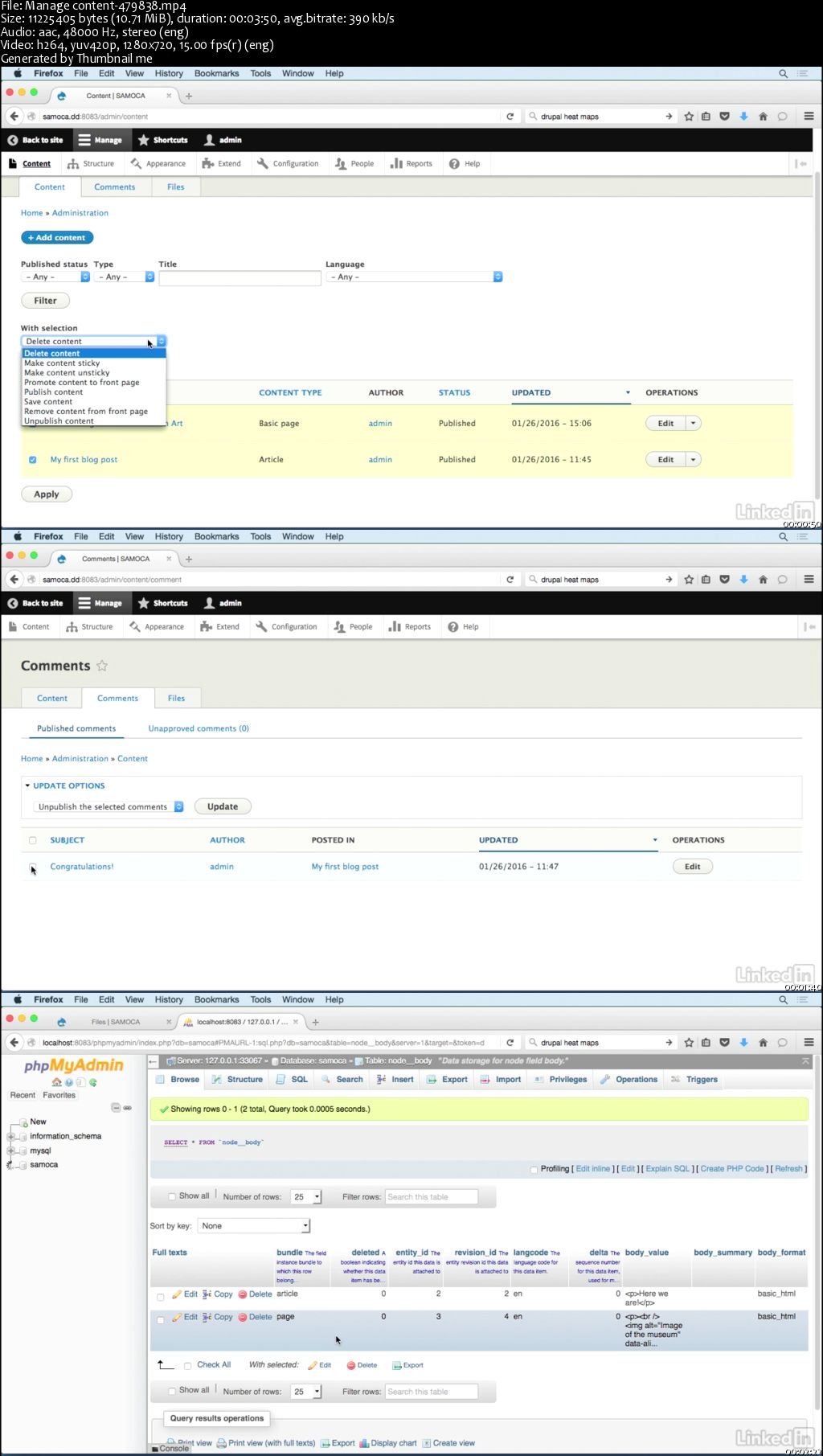Select the page row checkbox
This screenshot has height=1456, width=823.
point(161,1319)
